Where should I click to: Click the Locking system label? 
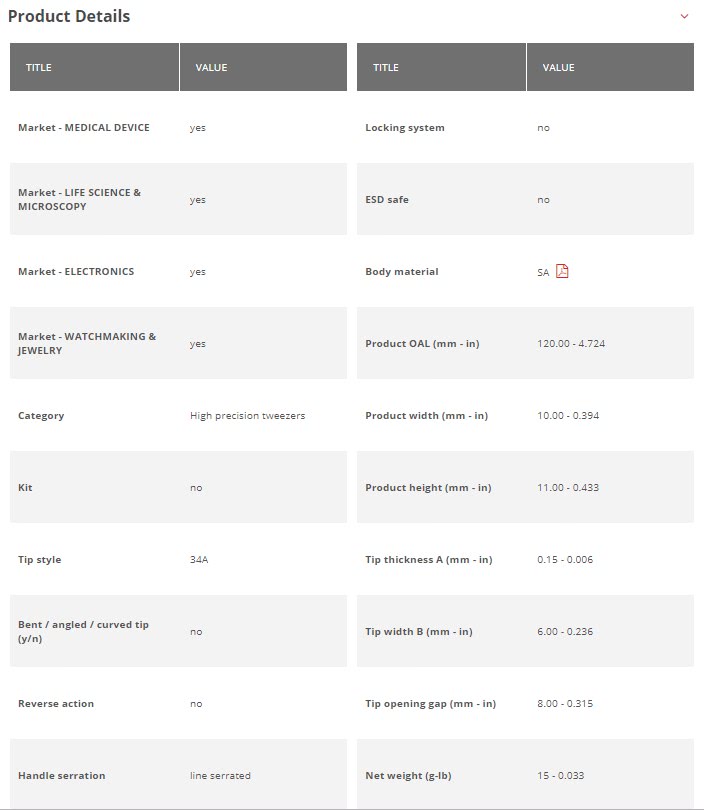pos(405,127)
